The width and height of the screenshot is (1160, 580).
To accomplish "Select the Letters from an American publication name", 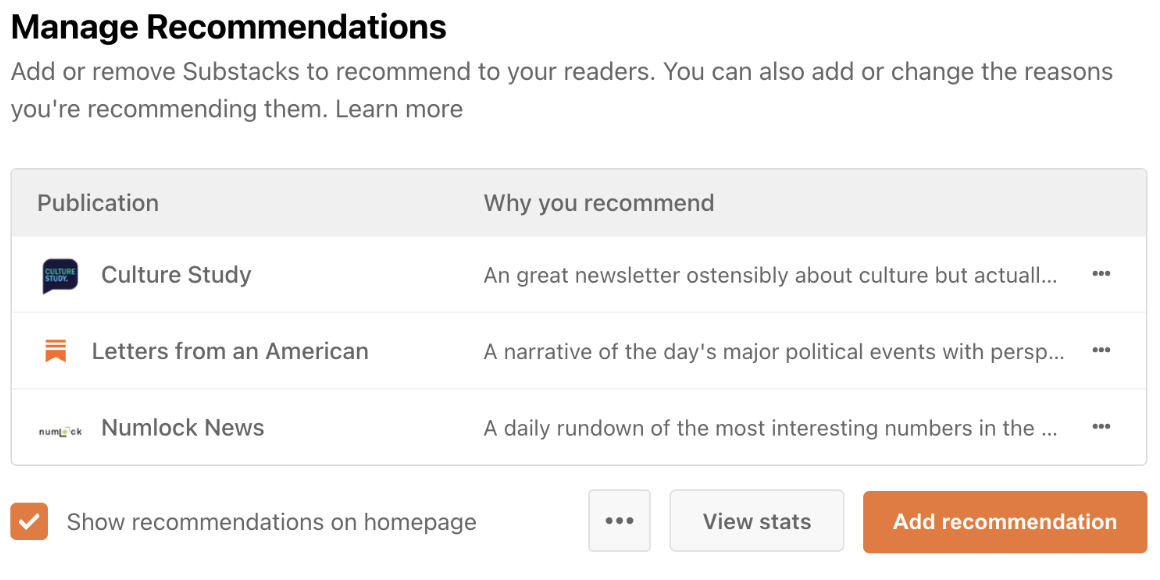I will click(230, 351).
